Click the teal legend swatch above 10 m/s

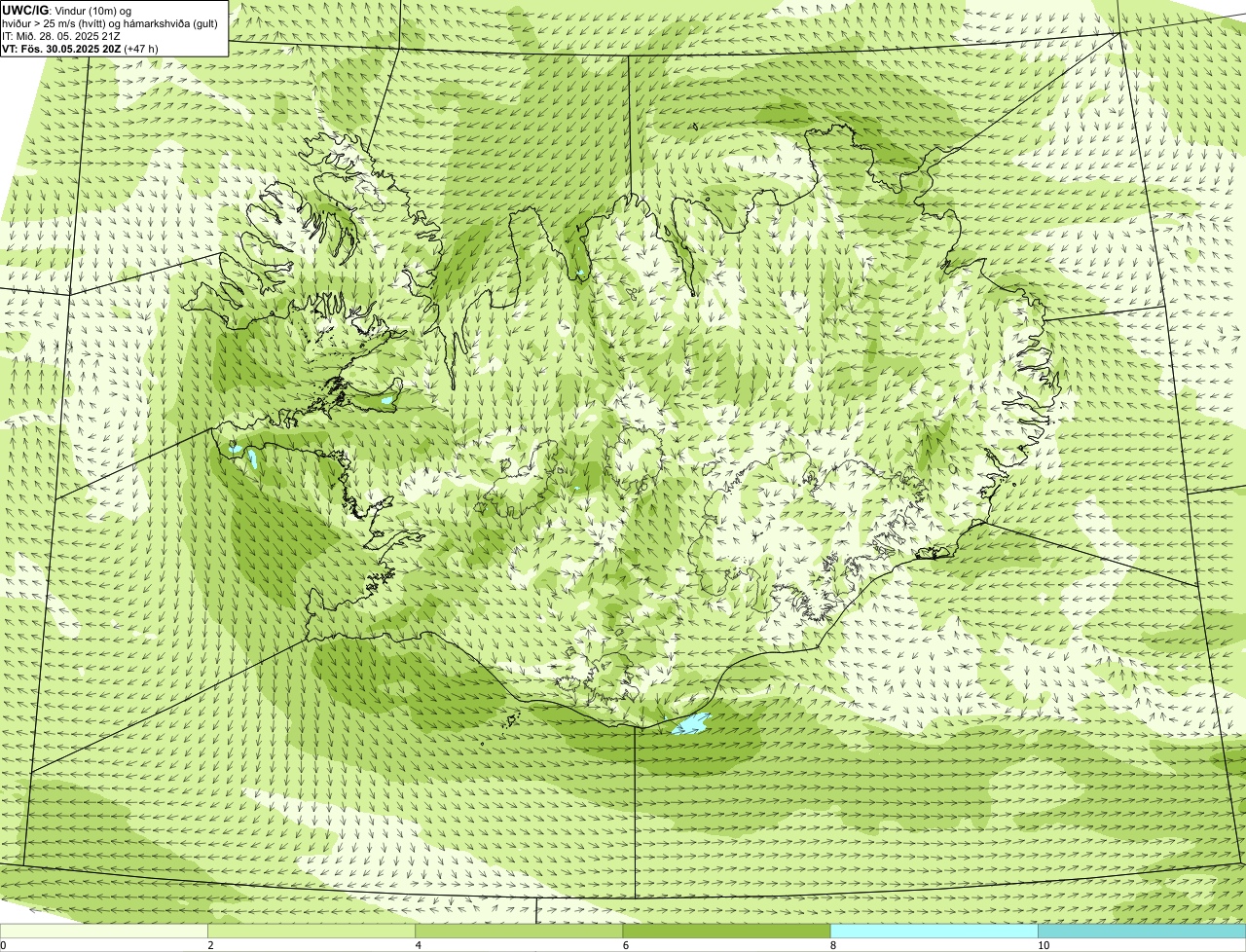coord(1142,931)
